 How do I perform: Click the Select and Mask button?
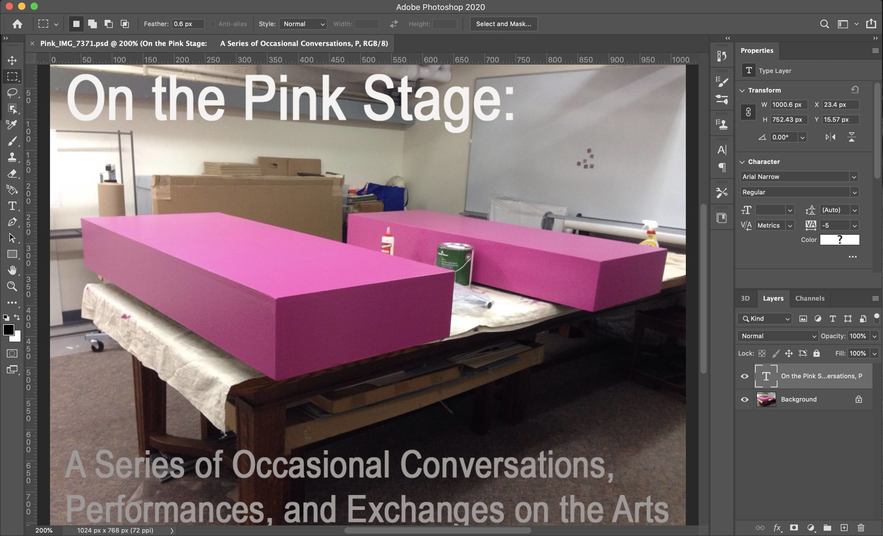505,23
